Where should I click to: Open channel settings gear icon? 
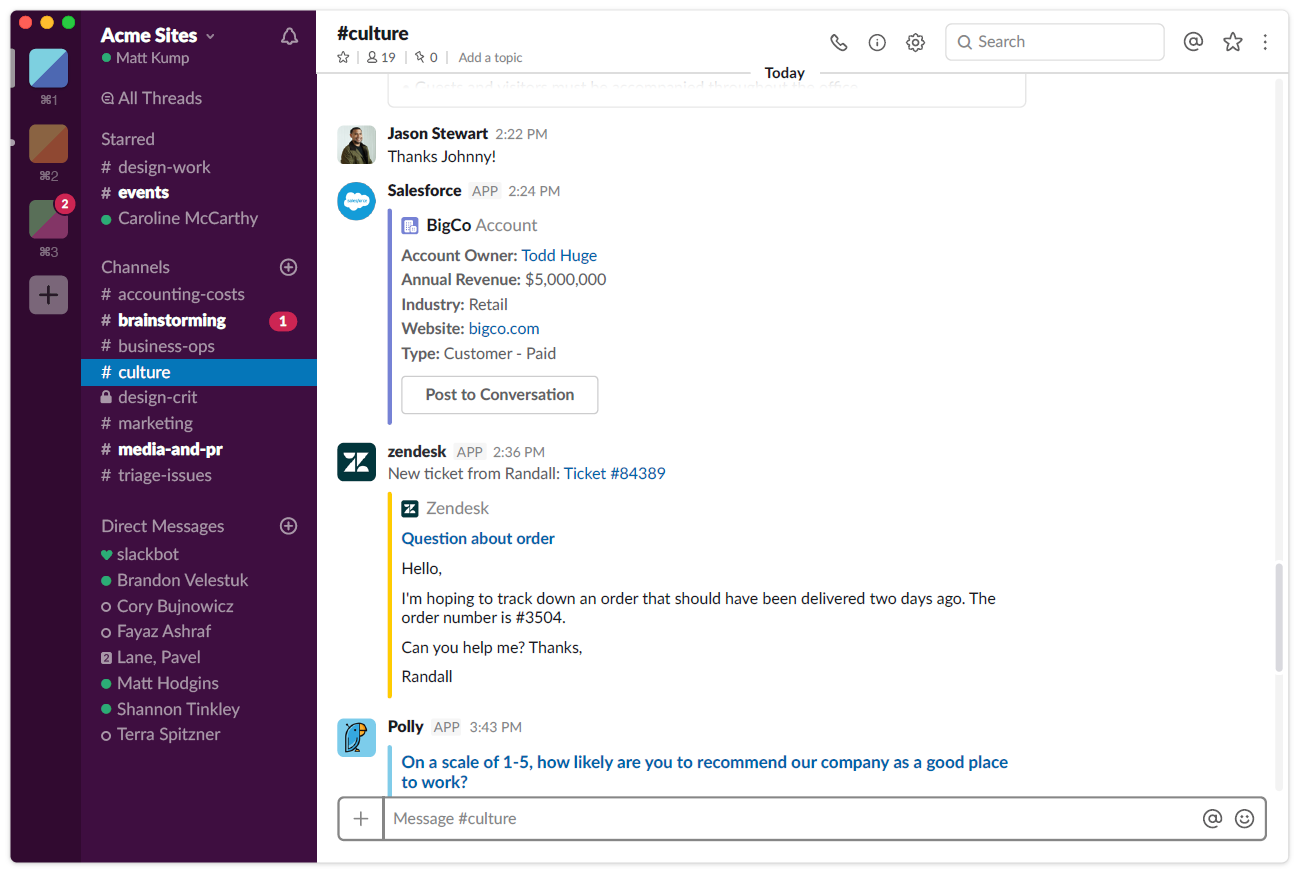tap(915, 42)
